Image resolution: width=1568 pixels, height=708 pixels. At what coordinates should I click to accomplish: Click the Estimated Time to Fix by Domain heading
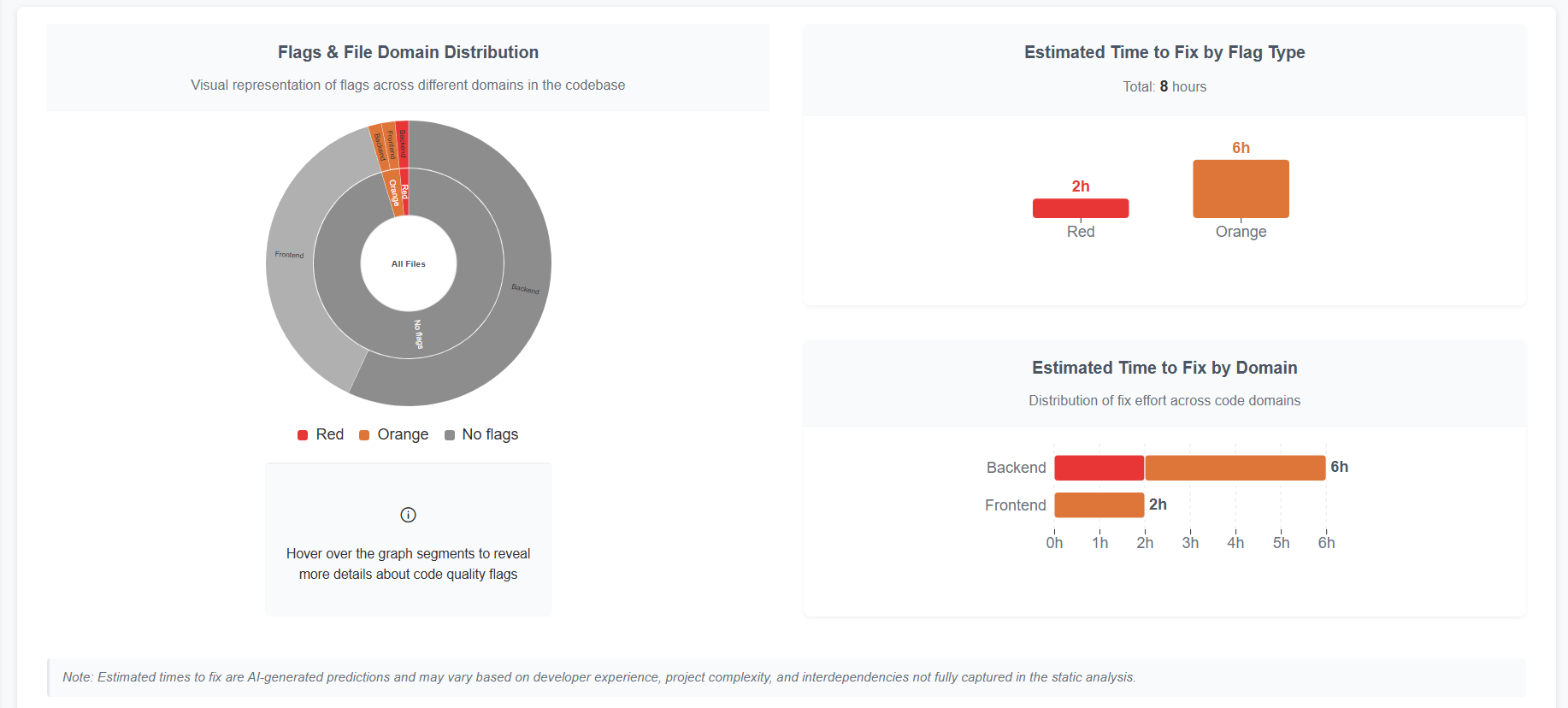click(1164, 368)
